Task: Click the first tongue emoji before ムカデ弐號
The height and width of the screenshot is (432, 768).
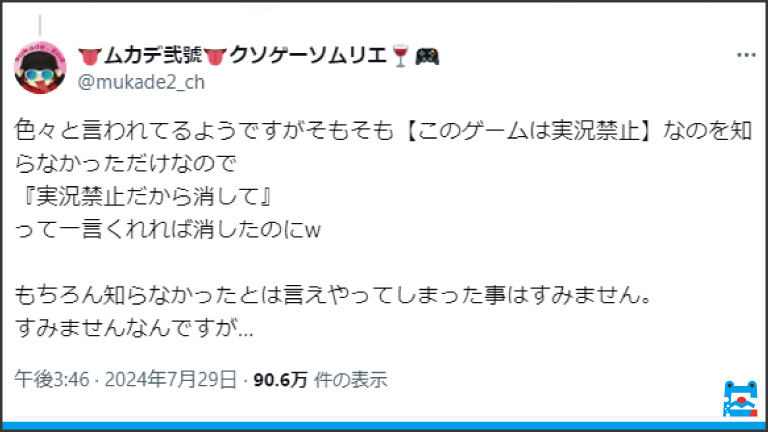Action: pos(90,56)
